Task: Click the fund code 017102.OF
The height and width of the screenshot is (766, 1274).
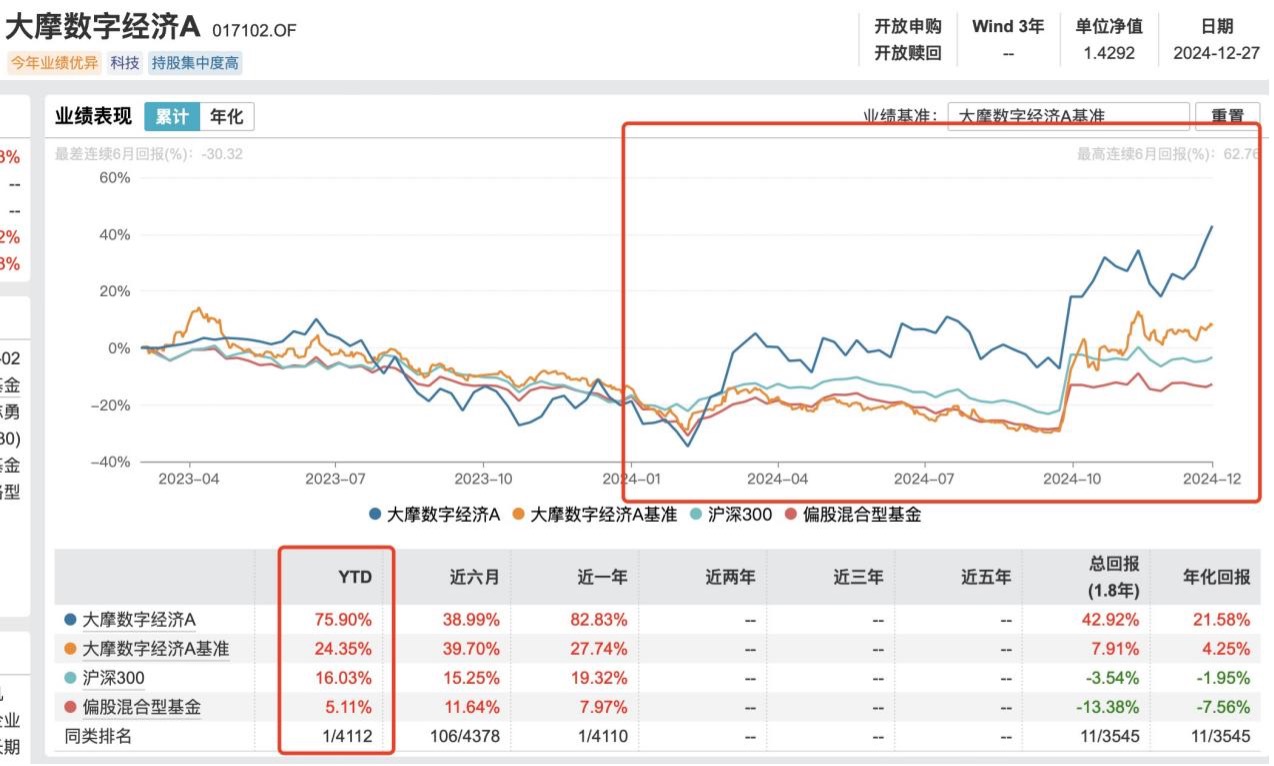Action: click(x=254, y=30)
